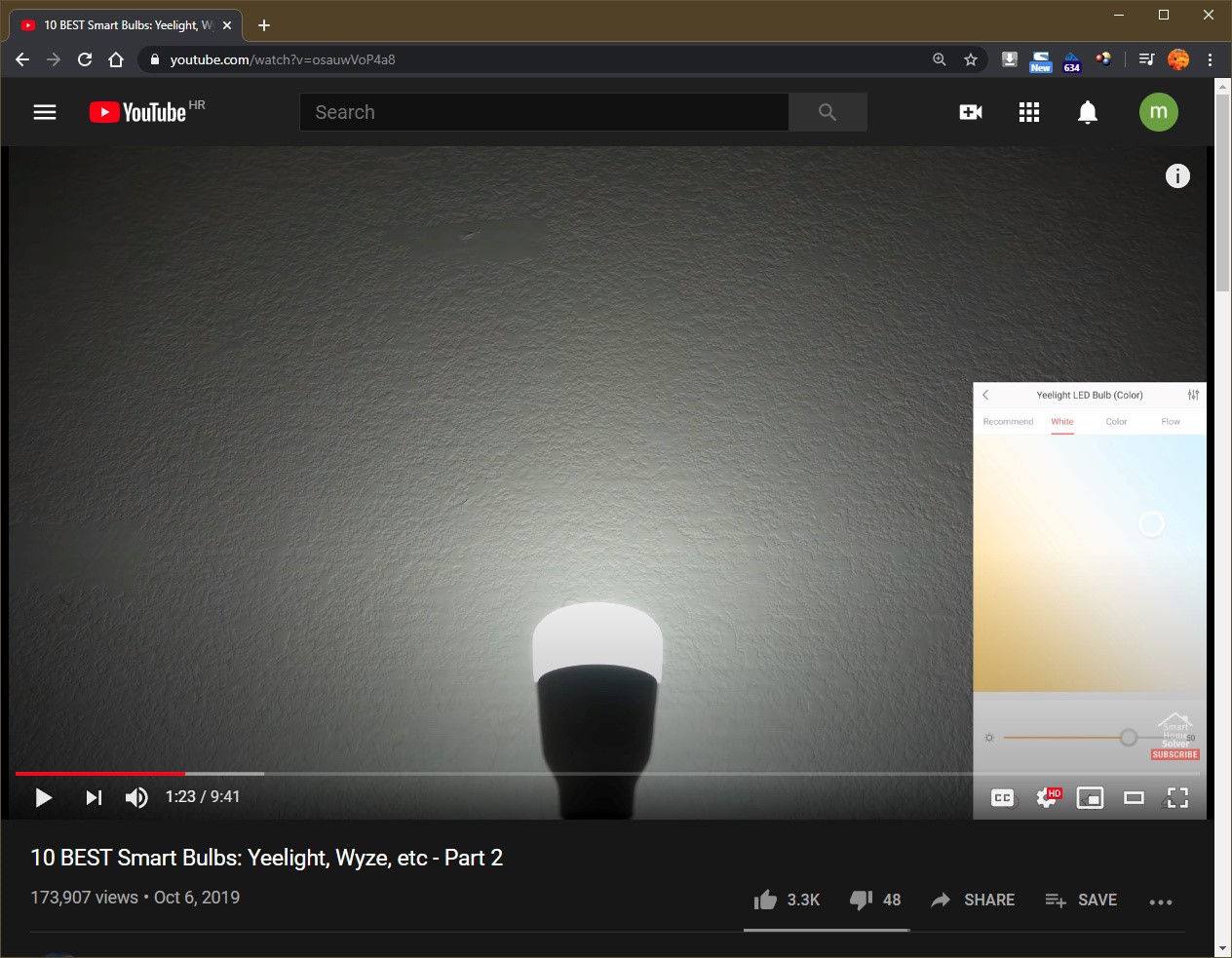
Task: Open the download extension icon
Action: click(1010, 59)
